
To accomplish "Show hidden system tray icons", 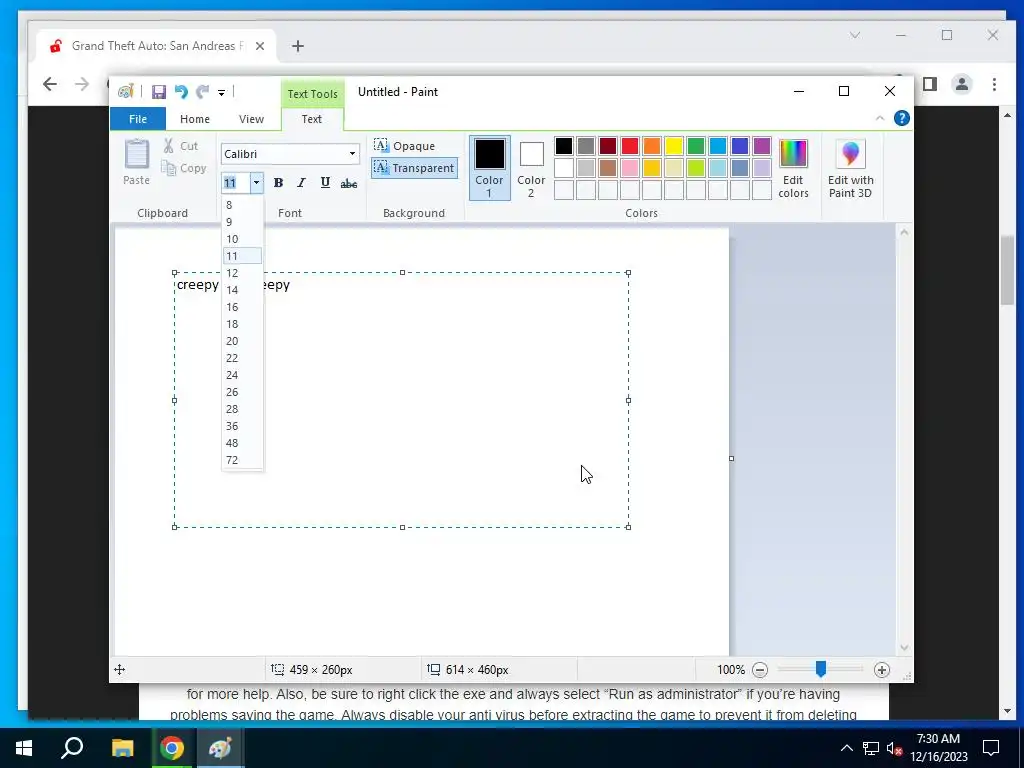I will click(x=846, y=748).
